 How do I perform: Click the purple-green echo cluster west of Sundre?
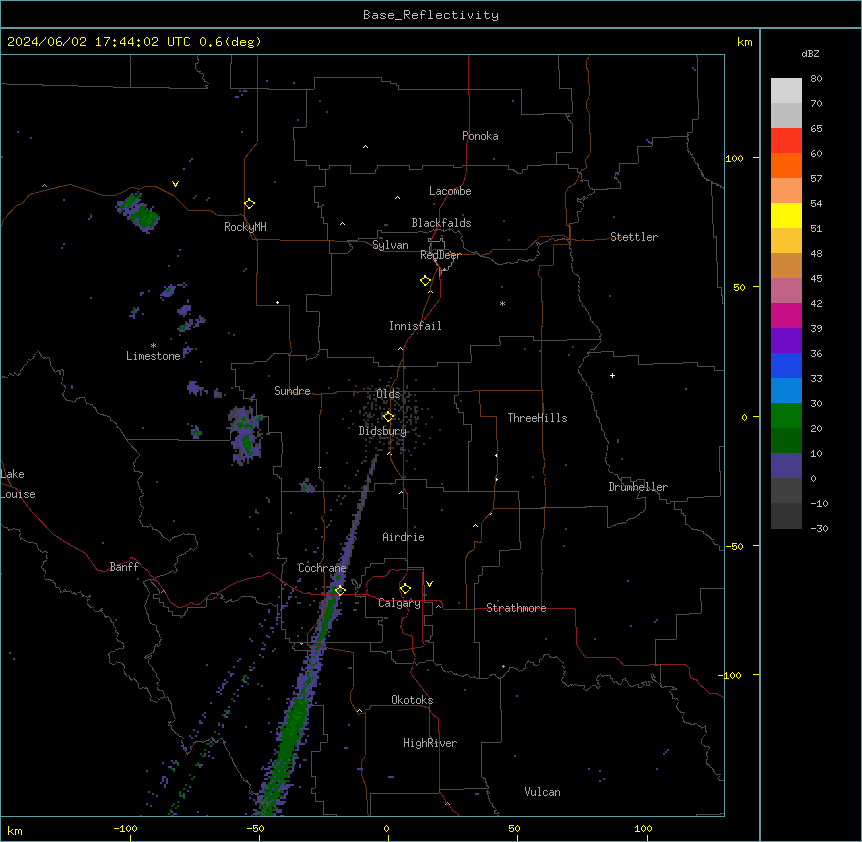tap(245, 435)
